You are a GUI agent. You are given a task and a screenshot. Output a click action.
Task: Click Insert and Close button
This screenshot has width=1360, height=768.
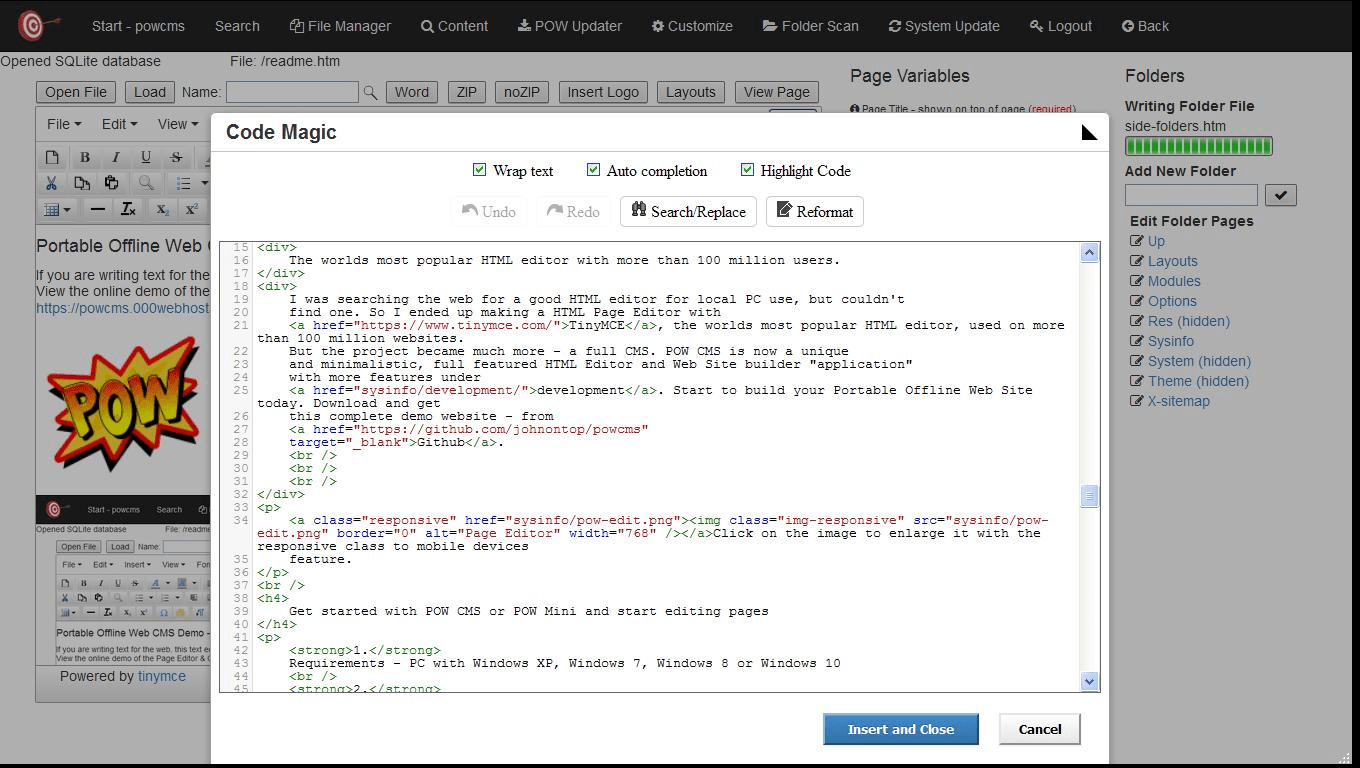[901, 729]
